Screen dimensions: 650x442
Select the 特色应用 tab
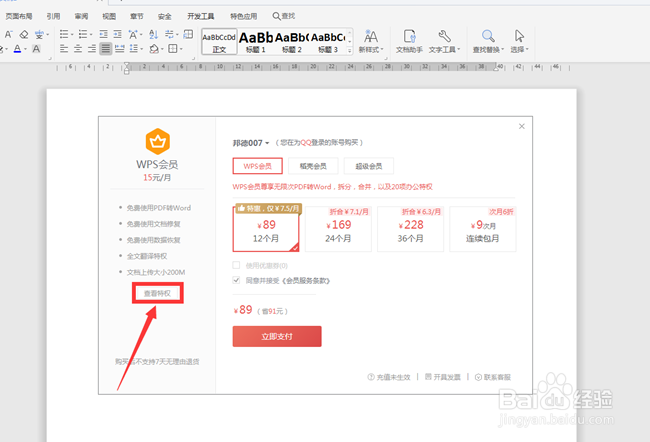pos(244,16)
